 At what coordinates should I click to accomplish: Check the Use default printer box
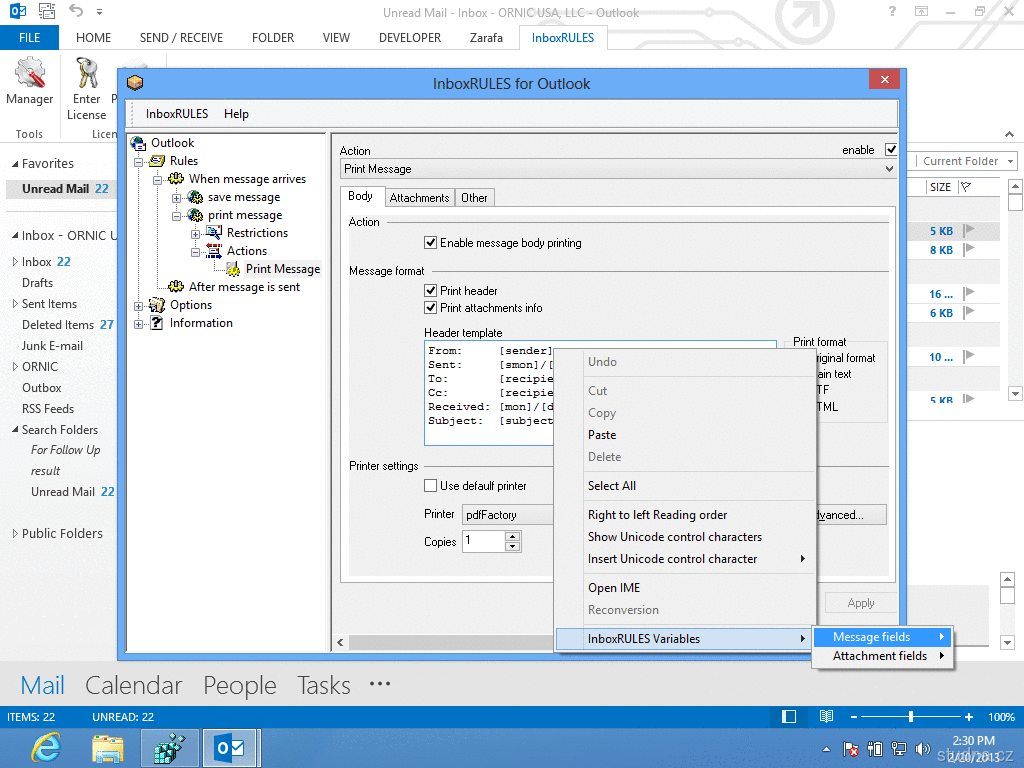coord(431,486)
